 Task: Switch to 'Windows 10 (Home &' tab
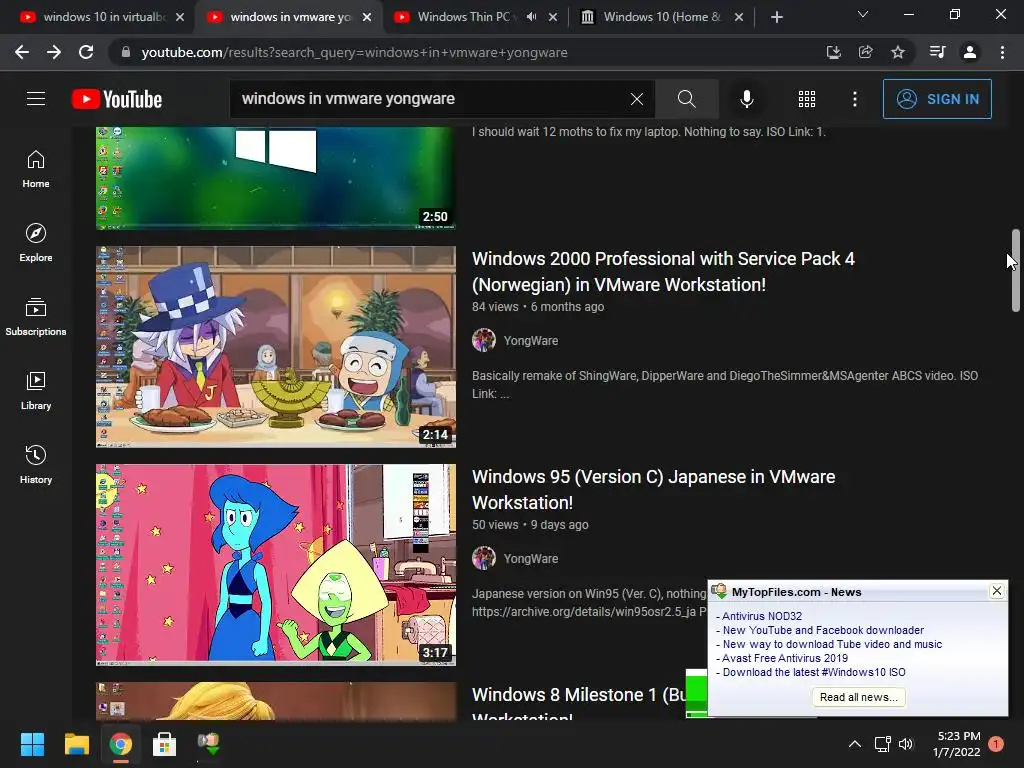tap(662, 17)
